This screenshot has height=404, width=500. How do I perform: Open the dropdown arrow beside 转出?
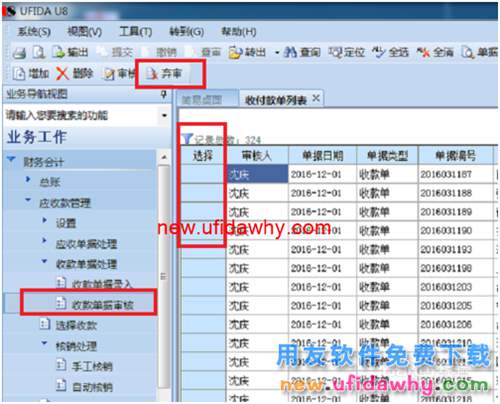[x=276, y=53]
